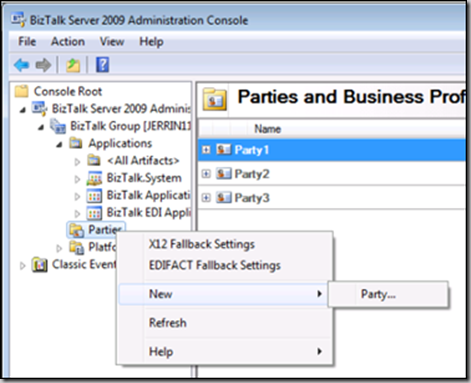Open the View menu
This screenshot has height=383, width=471.
coord(112,42)
